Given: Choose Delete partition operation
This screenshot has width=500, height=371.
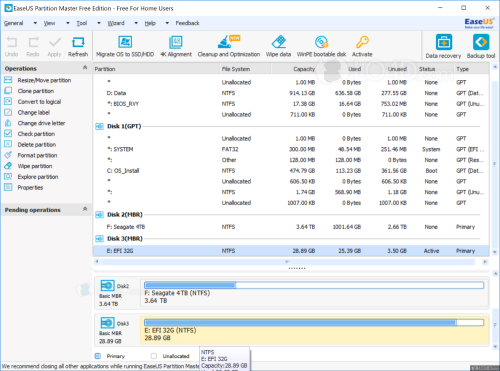Looking at the screenshot, I should tap(37, 145).
